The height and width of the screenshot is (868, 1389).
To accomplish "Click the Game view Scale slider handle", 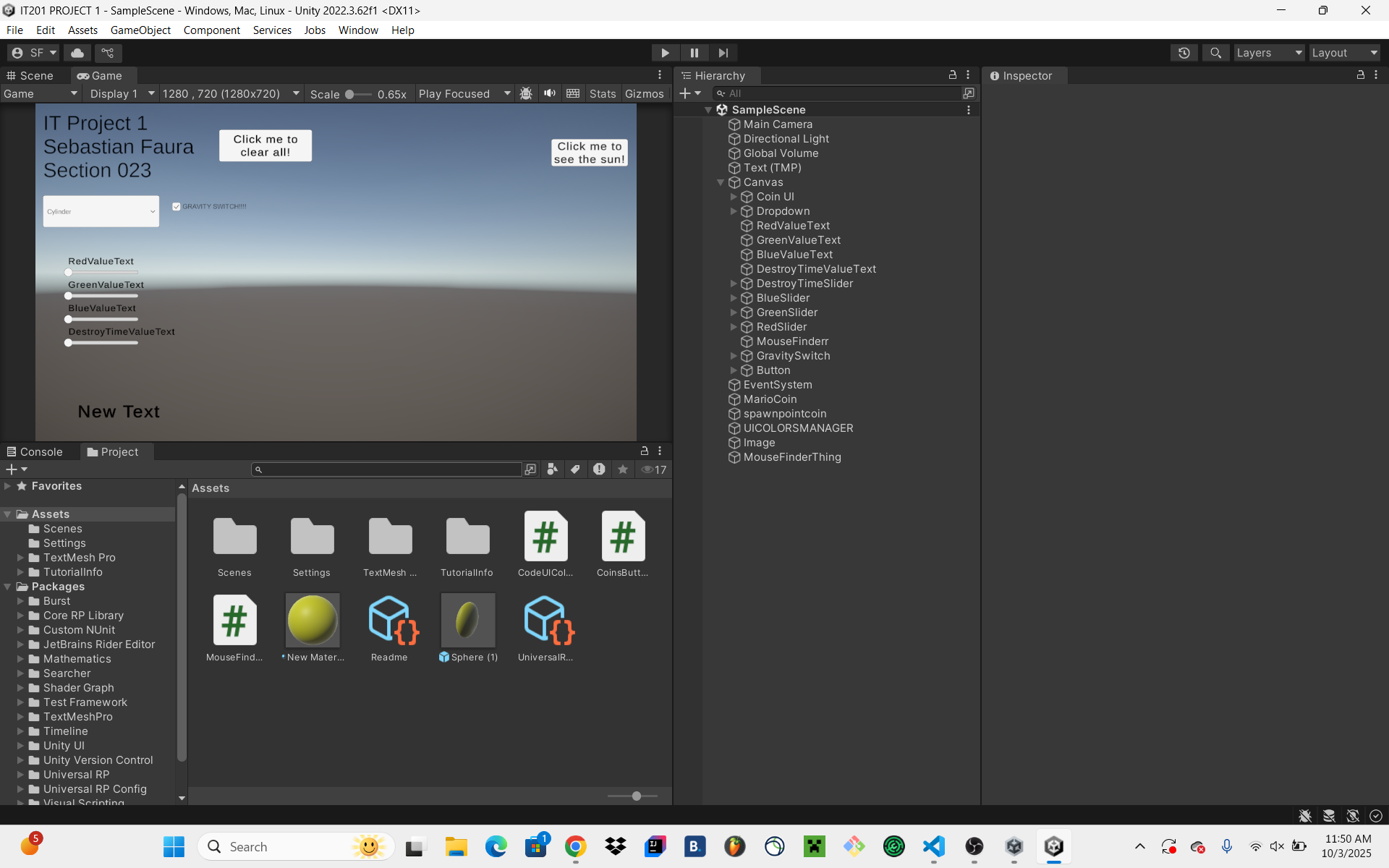I will [x=349, y=94].
